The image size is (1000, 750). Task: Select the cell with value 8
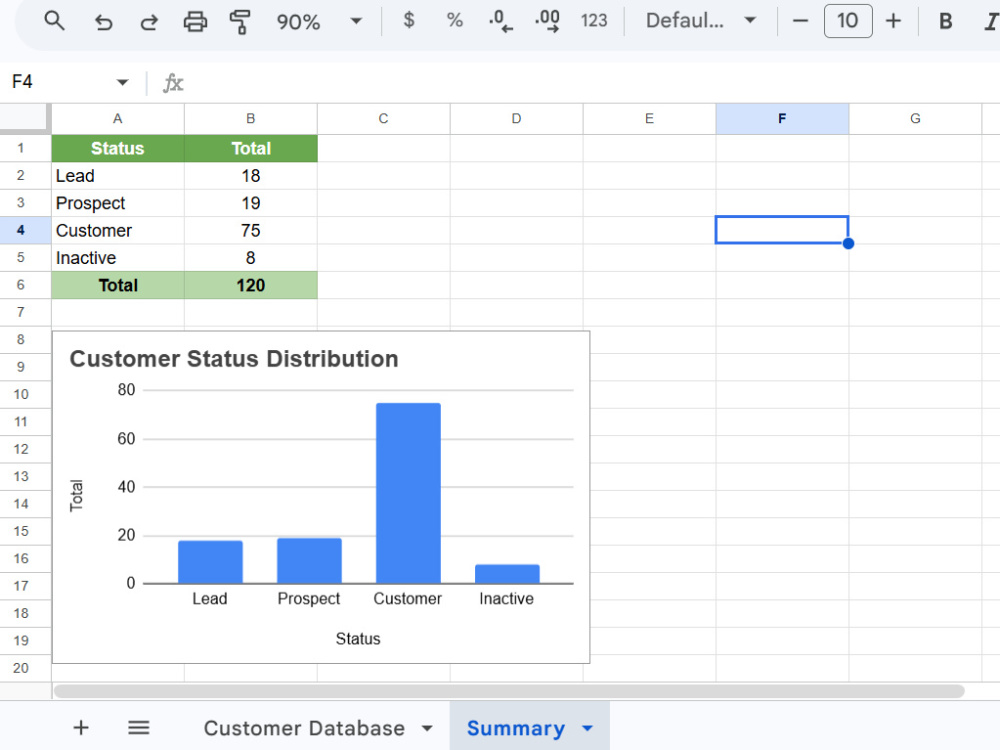[251, 258]
